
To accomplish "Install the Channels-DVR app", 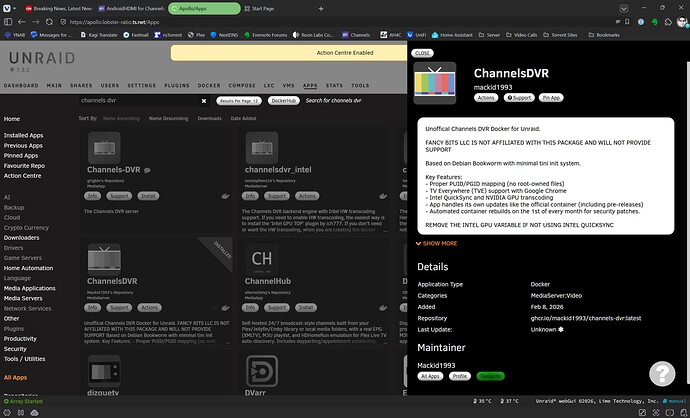I will point(148,196).
